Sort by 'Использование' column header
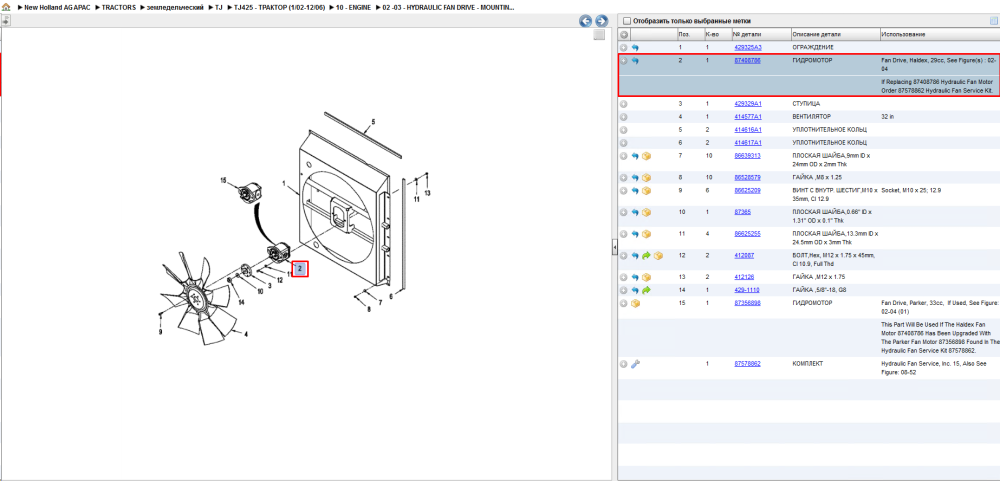This screenshot has height=481, width=1000. pos(939,34)
